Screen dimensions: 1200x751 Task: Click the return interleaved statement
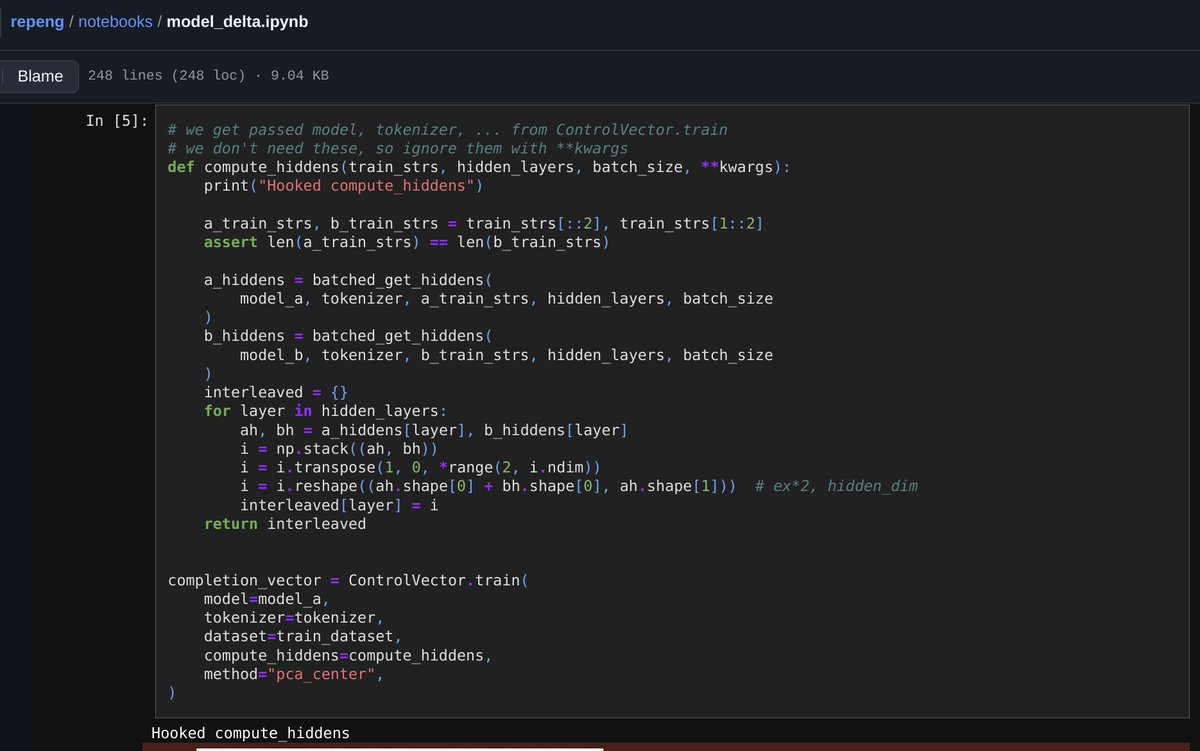pyautogui.click(x=285, y=523)
